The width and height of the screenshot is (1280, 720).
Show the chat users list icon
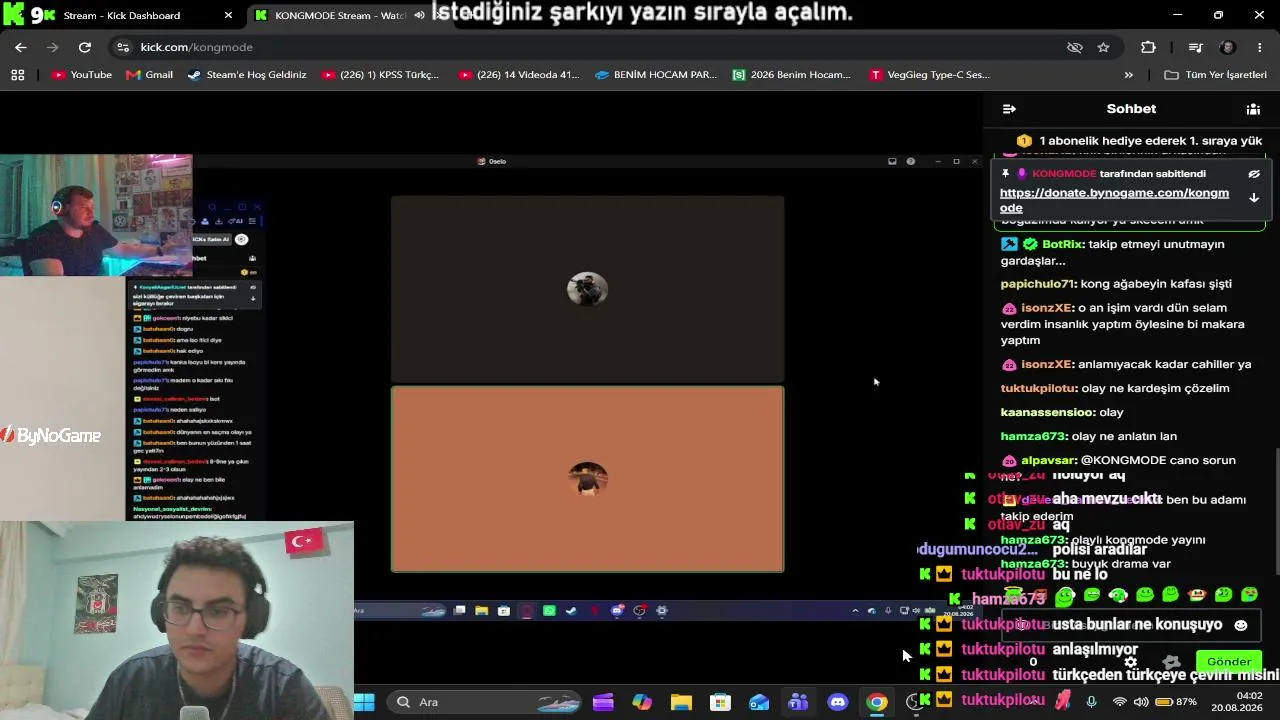tap(1253, 109)
